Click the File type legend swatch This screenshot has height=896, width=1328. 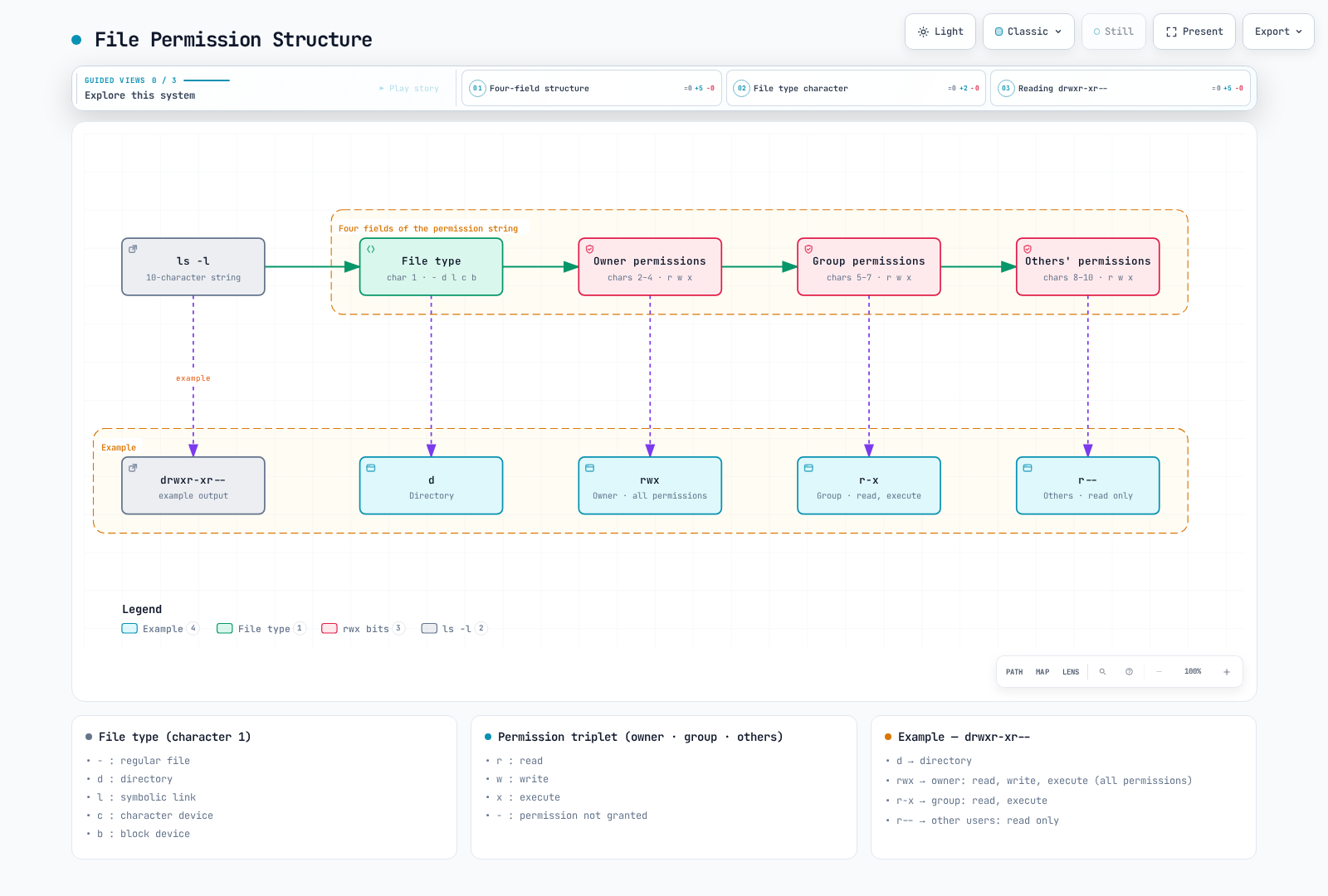[225, 628]
